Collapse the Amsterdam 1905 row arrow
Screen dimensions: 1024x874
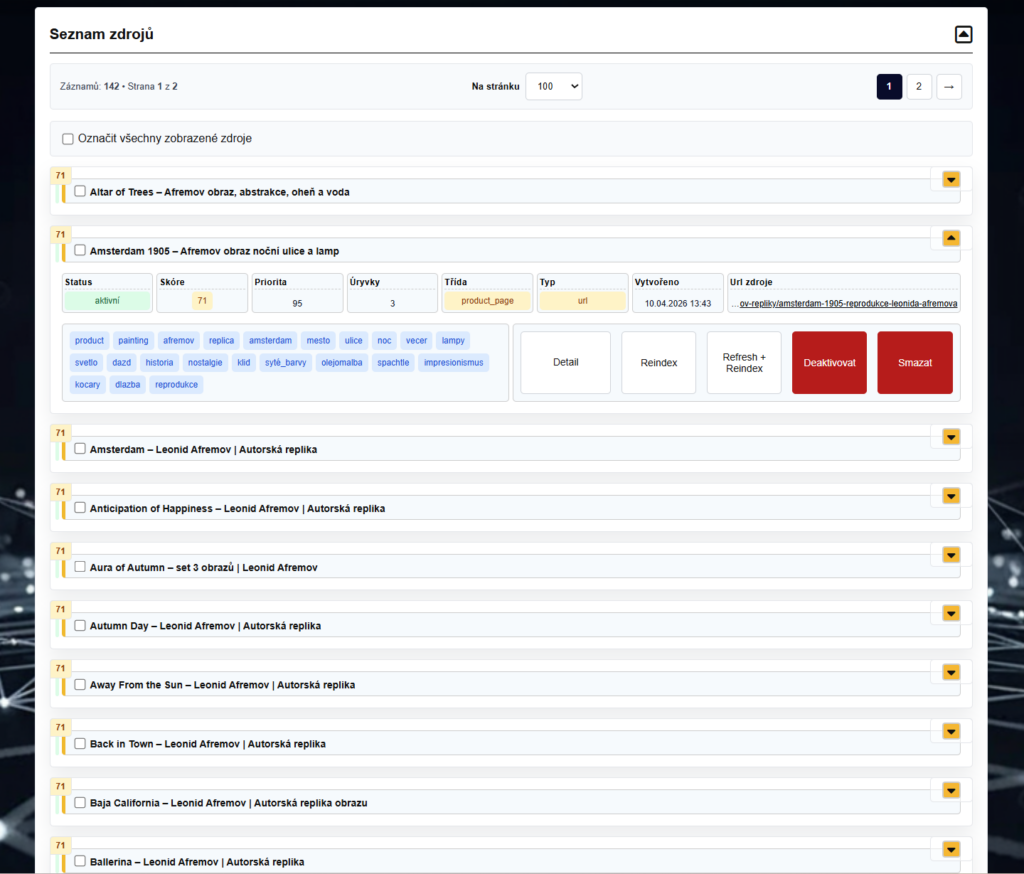pyautogui.click(x=951, y=238)
